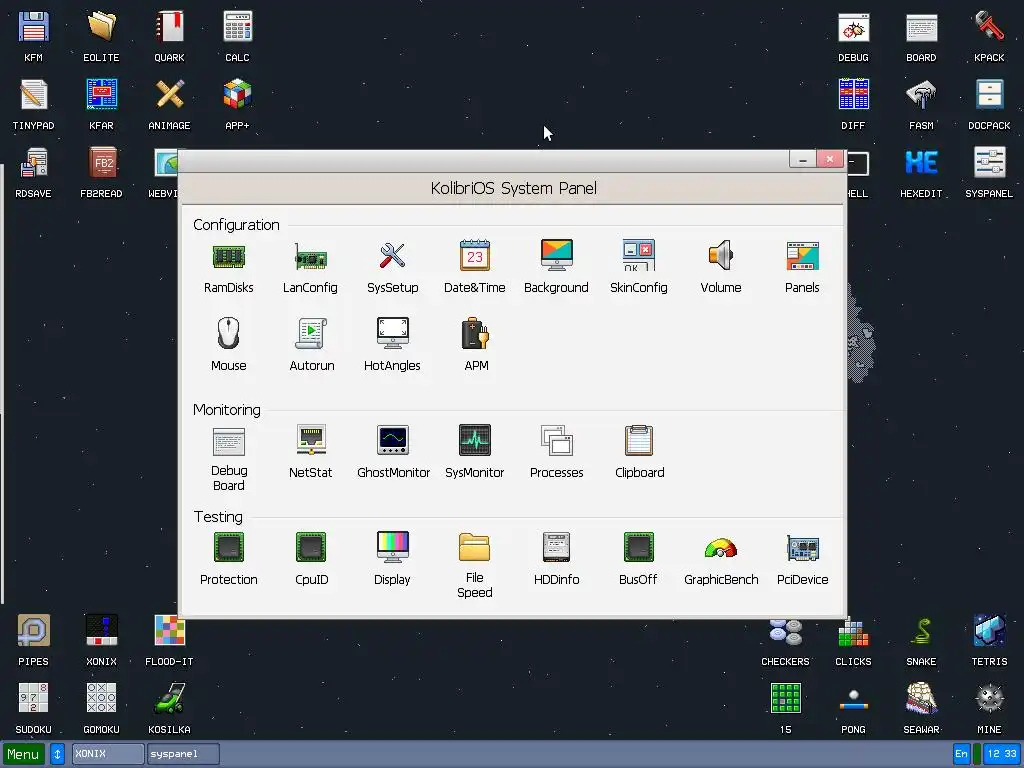
Task: Launch MINE game desktop icon
Action: [x=989, y=699]
